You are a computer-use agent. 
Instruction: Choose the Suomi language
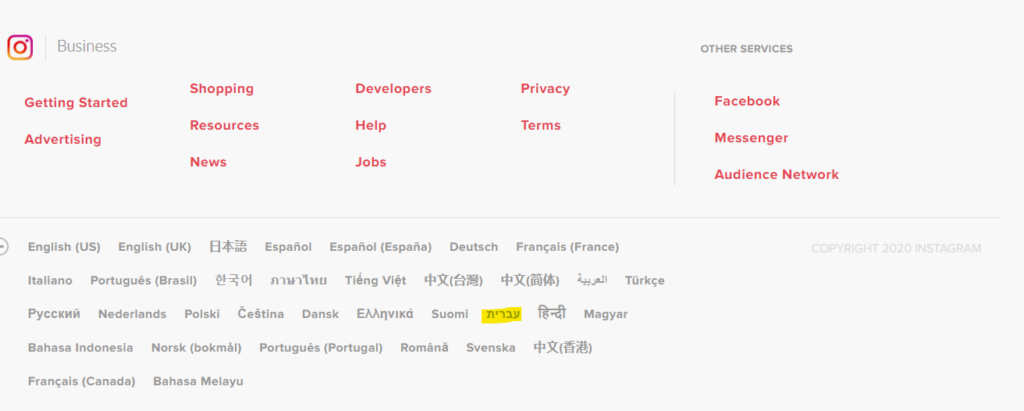[x=449, y=314]
